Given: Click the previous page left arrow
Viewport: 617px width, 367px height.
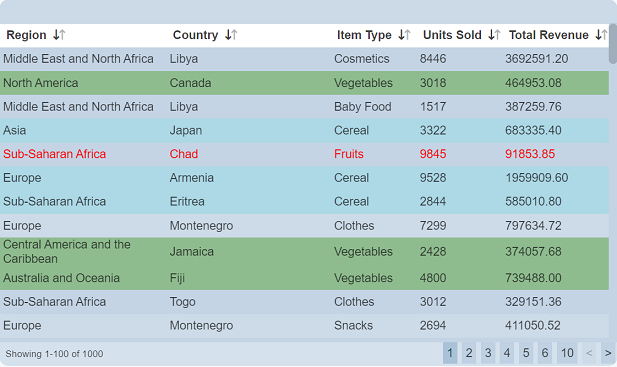Looking at the screenshot, I should [x=589, y=353].
